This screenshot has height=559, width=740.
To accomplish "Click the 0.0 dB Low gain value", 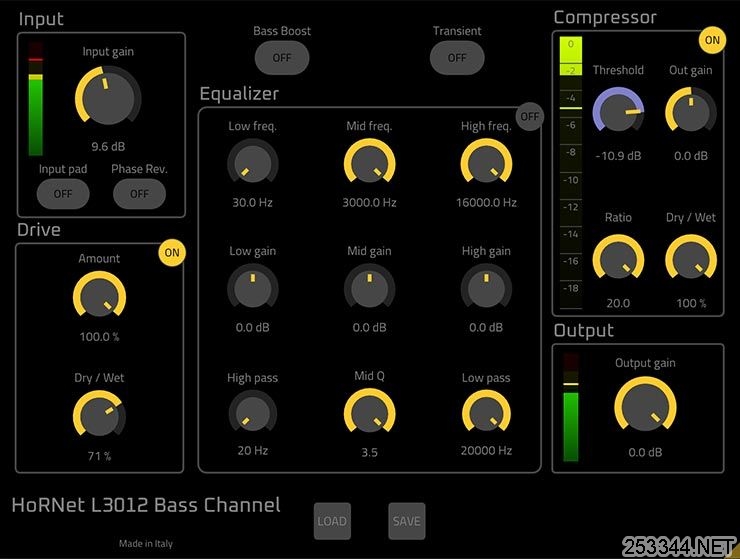I will tap(252, 328).
